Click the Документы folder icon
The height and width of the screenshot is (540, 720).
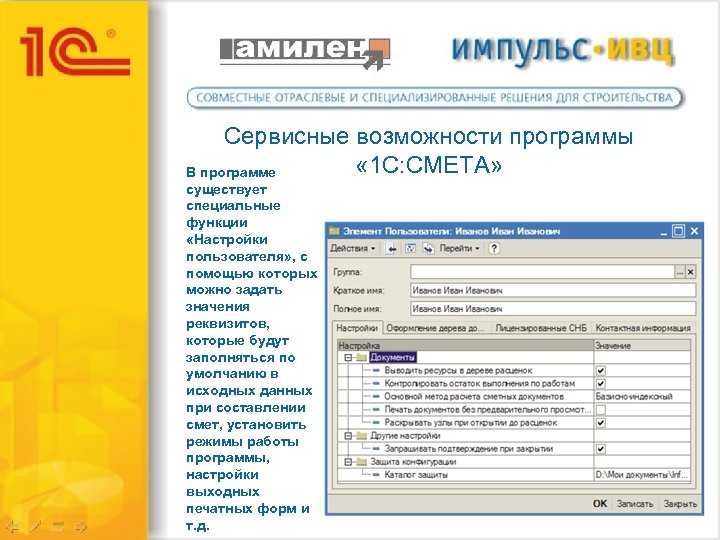pos(361,357)
